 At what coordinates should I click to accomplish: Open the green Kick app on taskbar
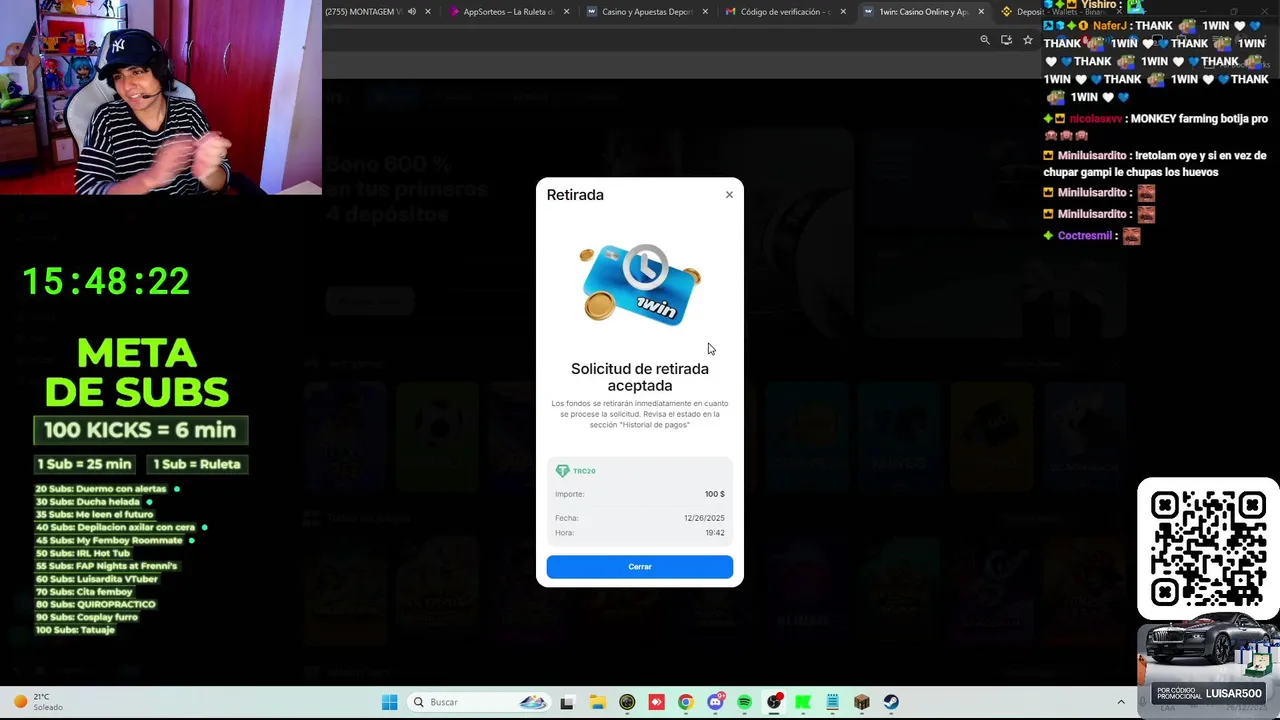(803, 702)
